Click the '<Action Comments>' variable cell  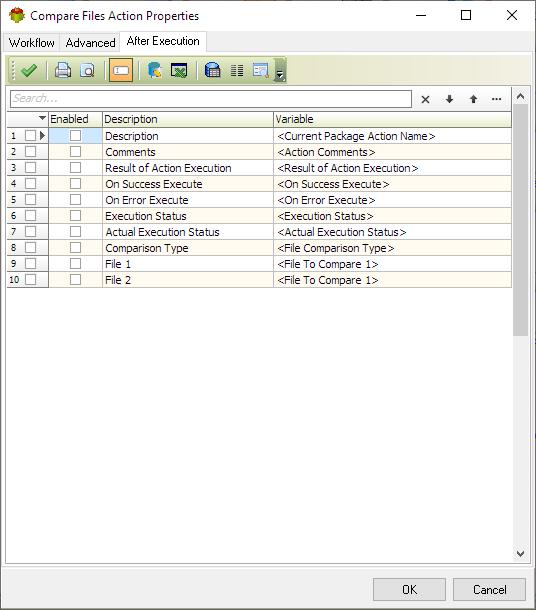click(392, 152)
